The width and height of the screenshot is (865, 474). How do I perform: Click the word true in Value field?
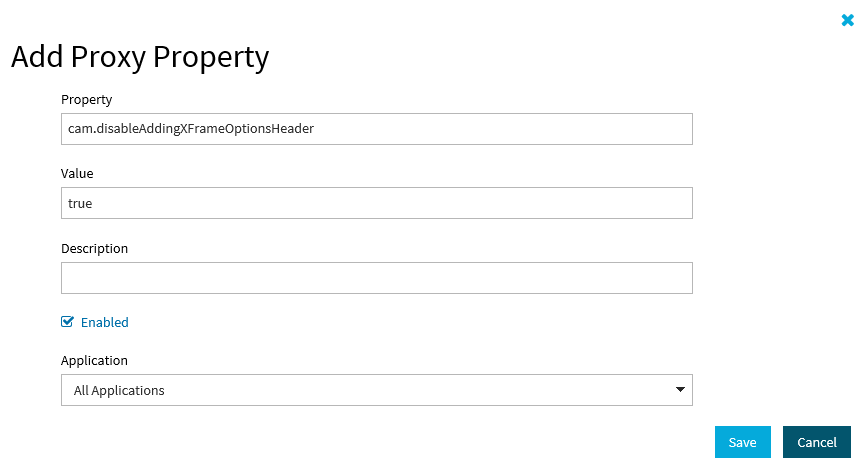(81, 203)
